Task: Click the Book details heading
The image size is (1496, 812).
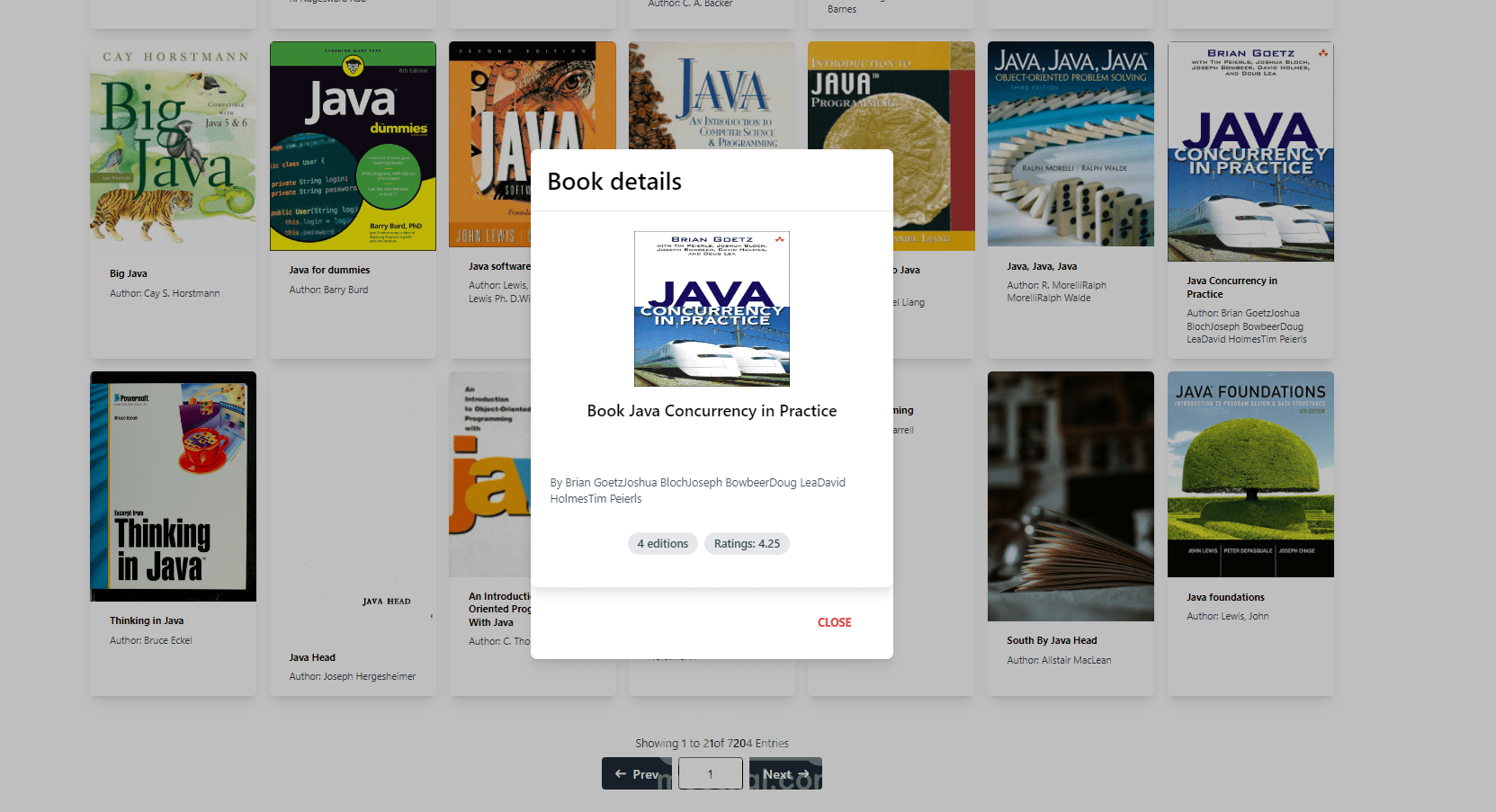Action: [614, 182]
